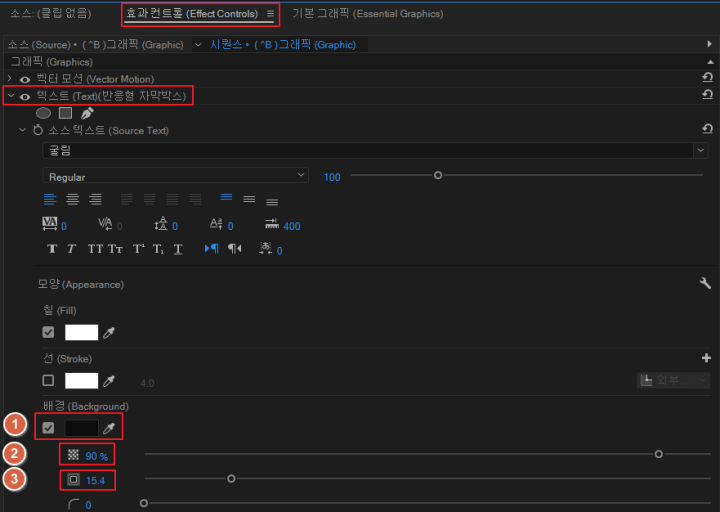Image resolution: width=720 pixels, height=512 pixels.
Task: Switch to the Source tab
Action: [x=51, y=13]
